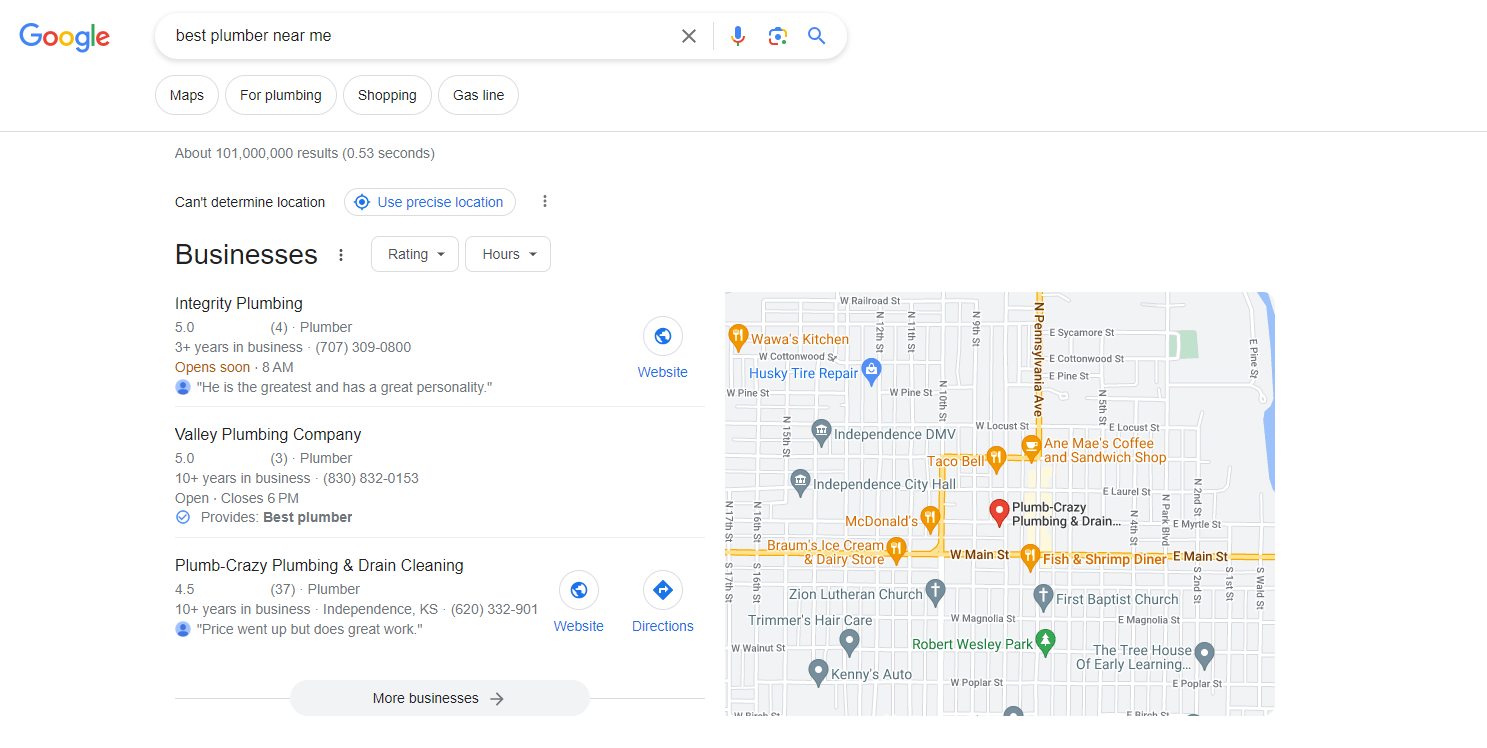Click the About 101,000,000 results text
Image resolution: width=1487 pixels, height=748 pixels.
(305, 153)
